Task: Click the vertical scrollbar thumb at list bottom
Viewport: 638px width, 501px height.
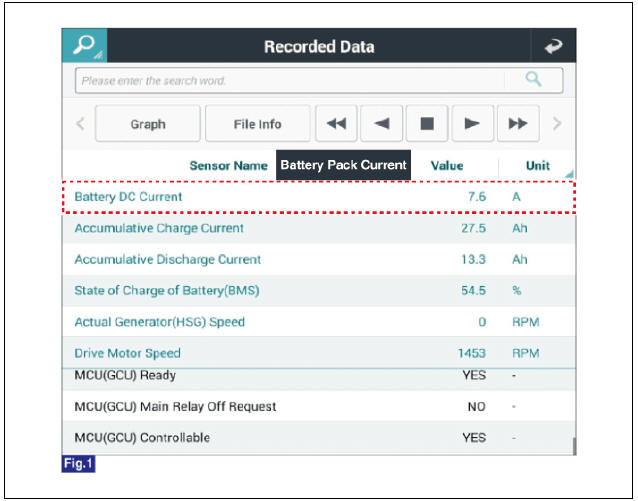Action: pos(574,446)
